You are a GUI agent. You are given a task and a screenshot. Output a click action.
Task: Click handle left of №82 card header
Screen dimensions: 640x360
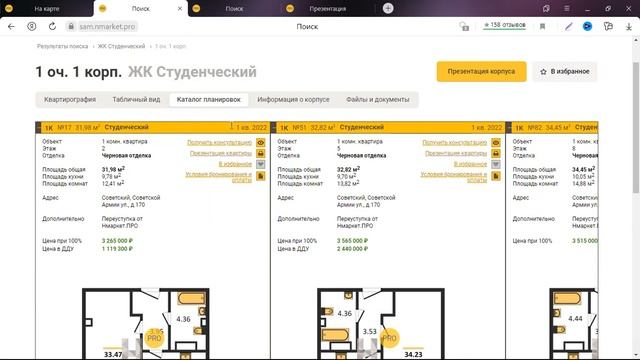(509, 127)
